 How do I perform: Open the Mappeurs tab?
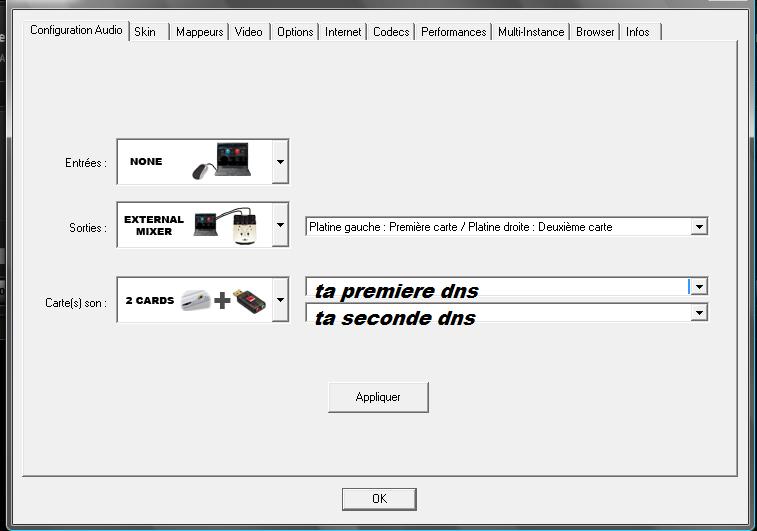(x=199, y=32)
